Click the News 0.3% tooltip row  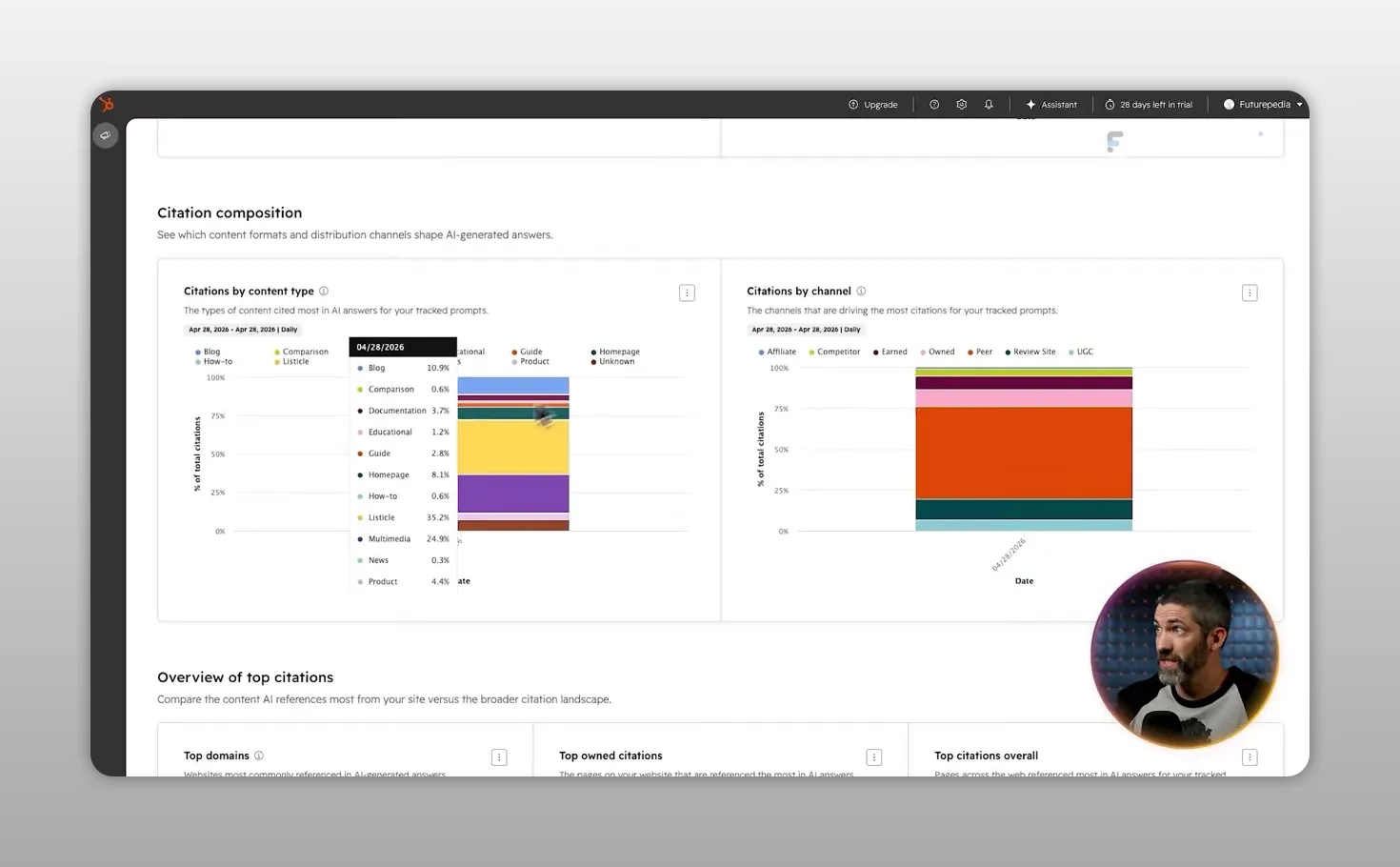[403, 560]
